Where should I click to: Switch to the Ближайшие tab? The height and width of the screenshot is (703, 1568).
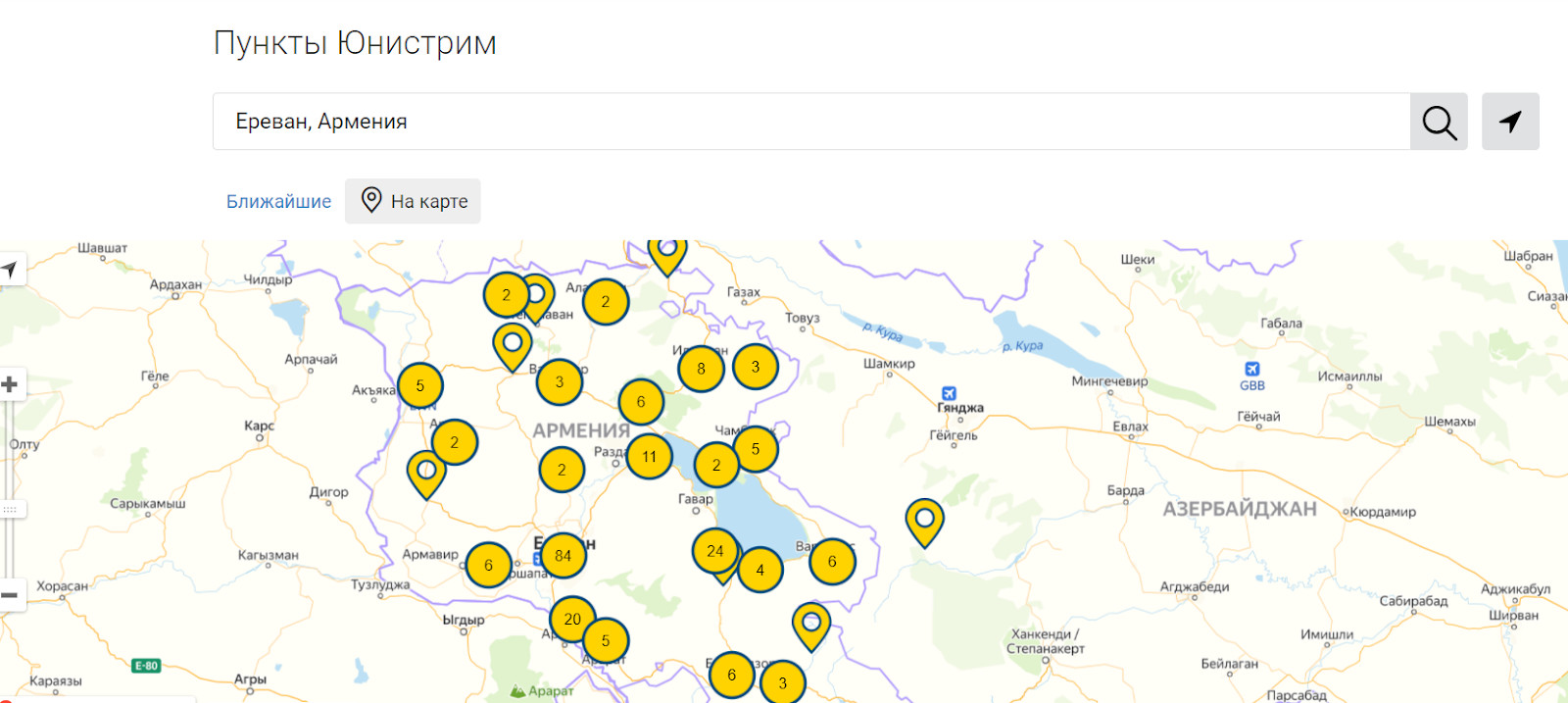[x=278, y=201]
